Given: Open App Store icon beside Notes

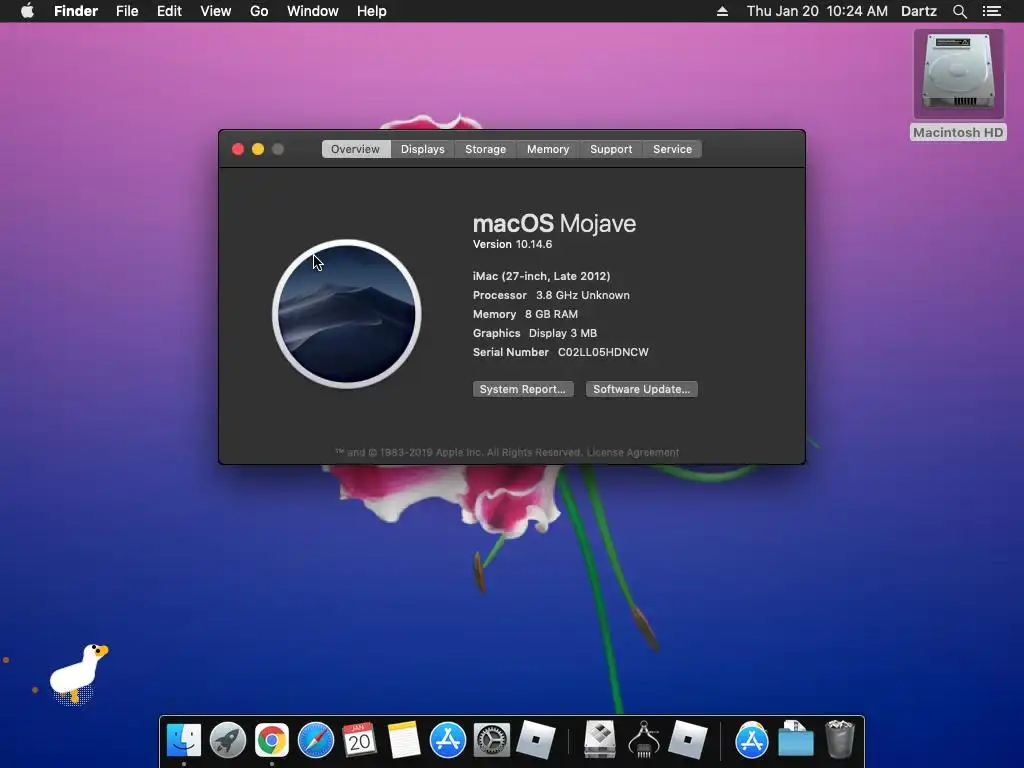Looking at the screenshot, I should (447, 740).
